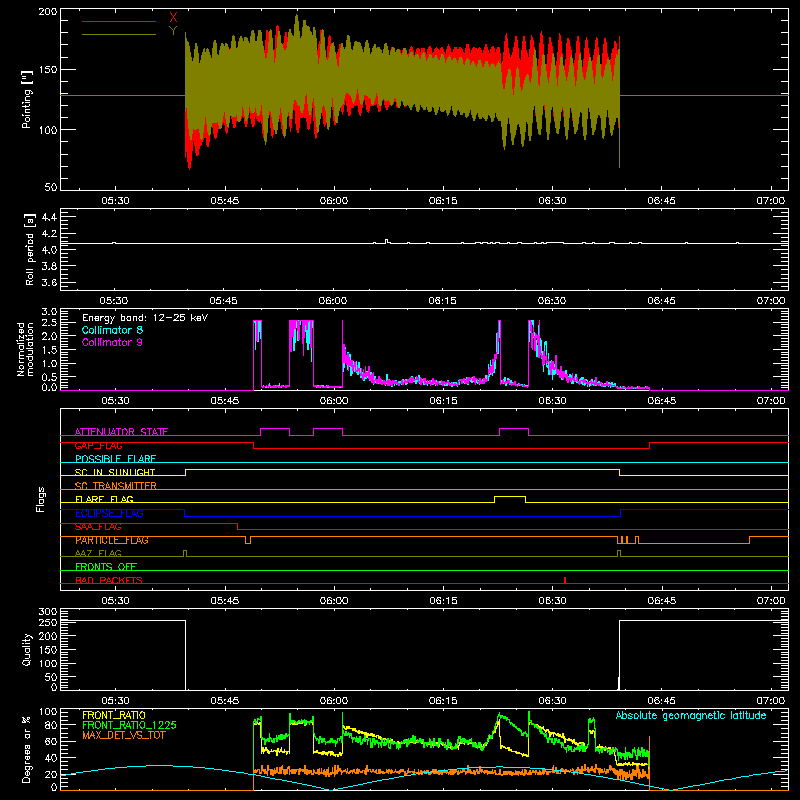
Task: Click 06:15 time label under roll period plot
Action: tap(442, 301)
